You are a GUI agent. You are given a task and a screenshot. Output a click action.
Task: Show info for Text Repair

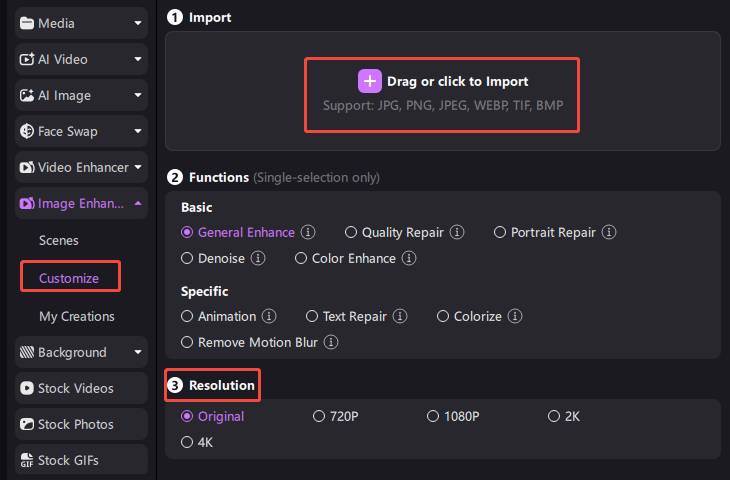tap(400, 316)
